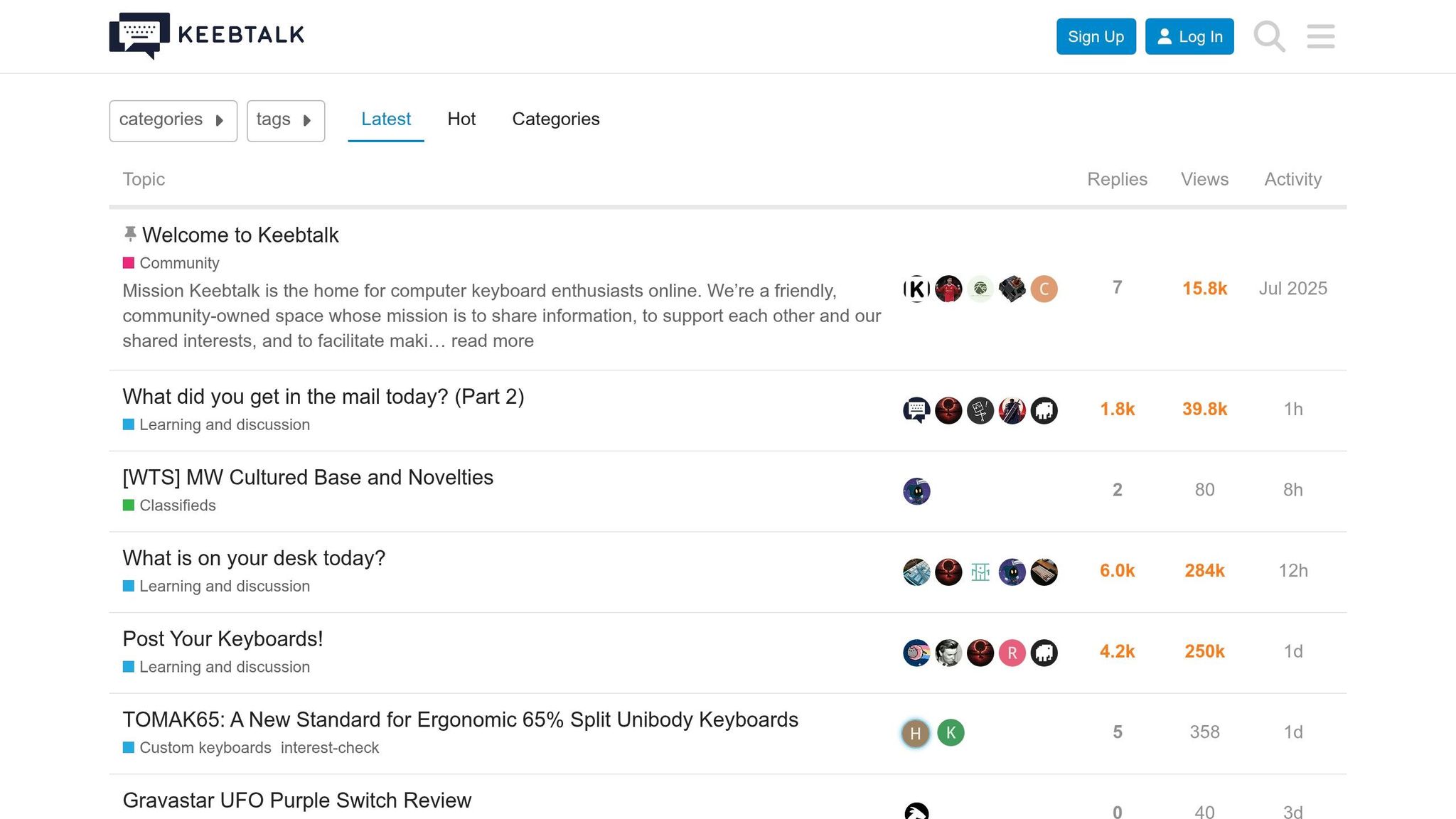
Task: Click Learning and discussion under desk topic
Action: (216, 587)
